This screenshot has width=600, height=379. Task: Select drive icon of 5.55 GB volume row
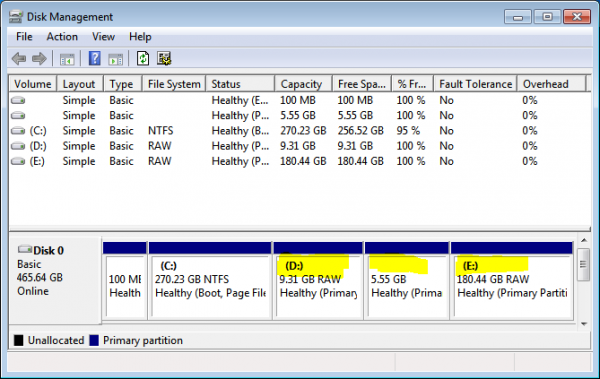coord(18,116)
